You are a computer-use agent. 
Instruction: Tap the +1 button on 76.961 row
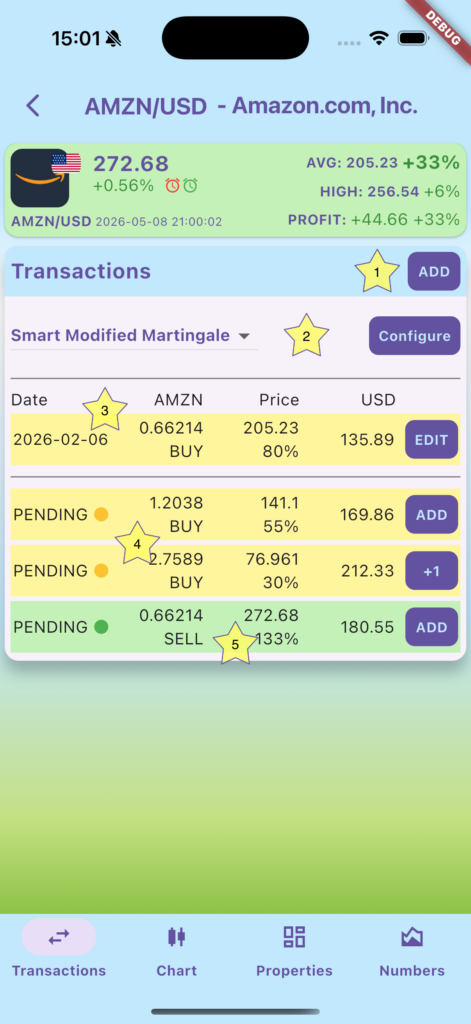432,571
